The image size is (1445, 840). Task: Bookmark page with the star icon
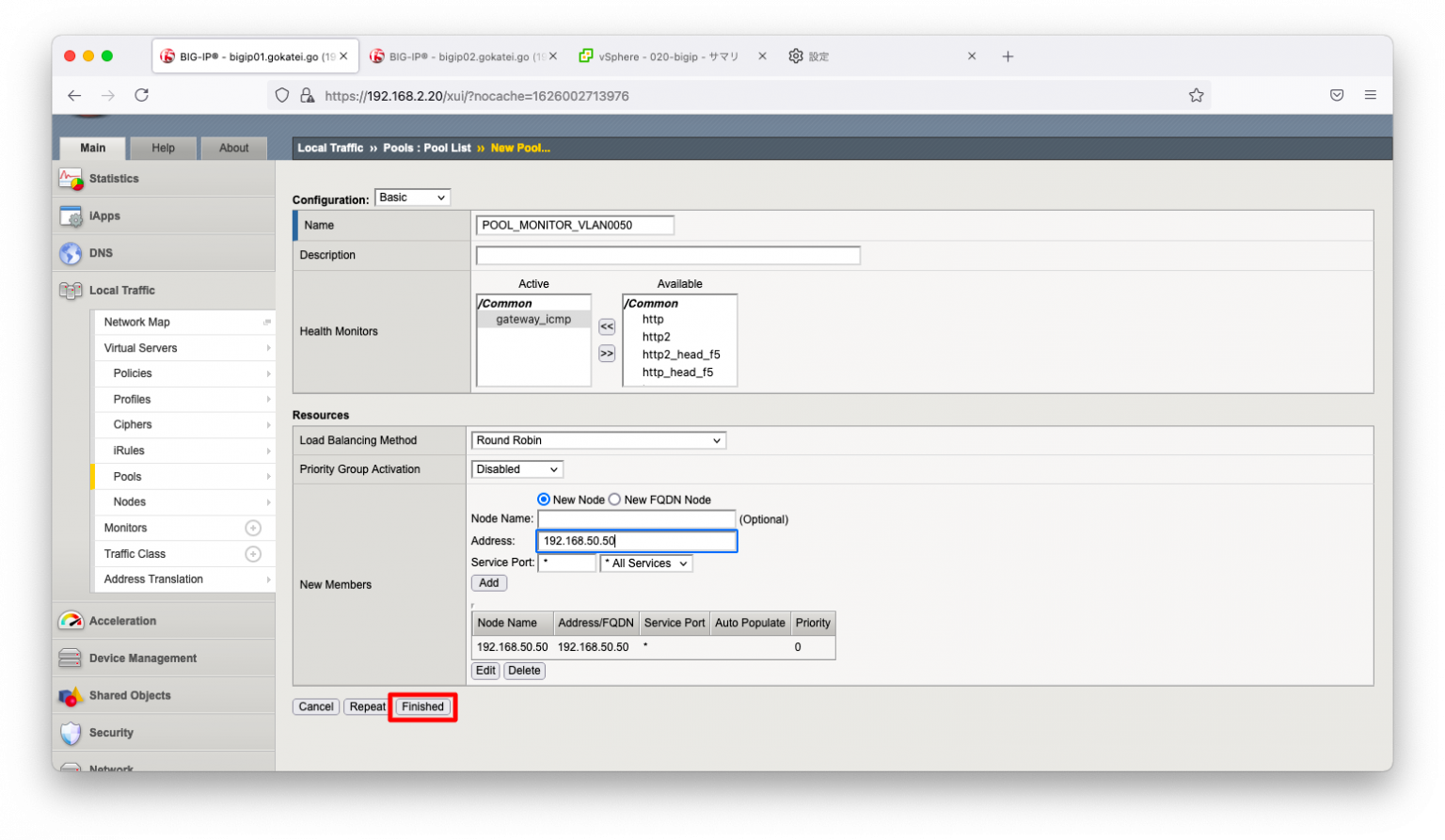point(1196,95)
